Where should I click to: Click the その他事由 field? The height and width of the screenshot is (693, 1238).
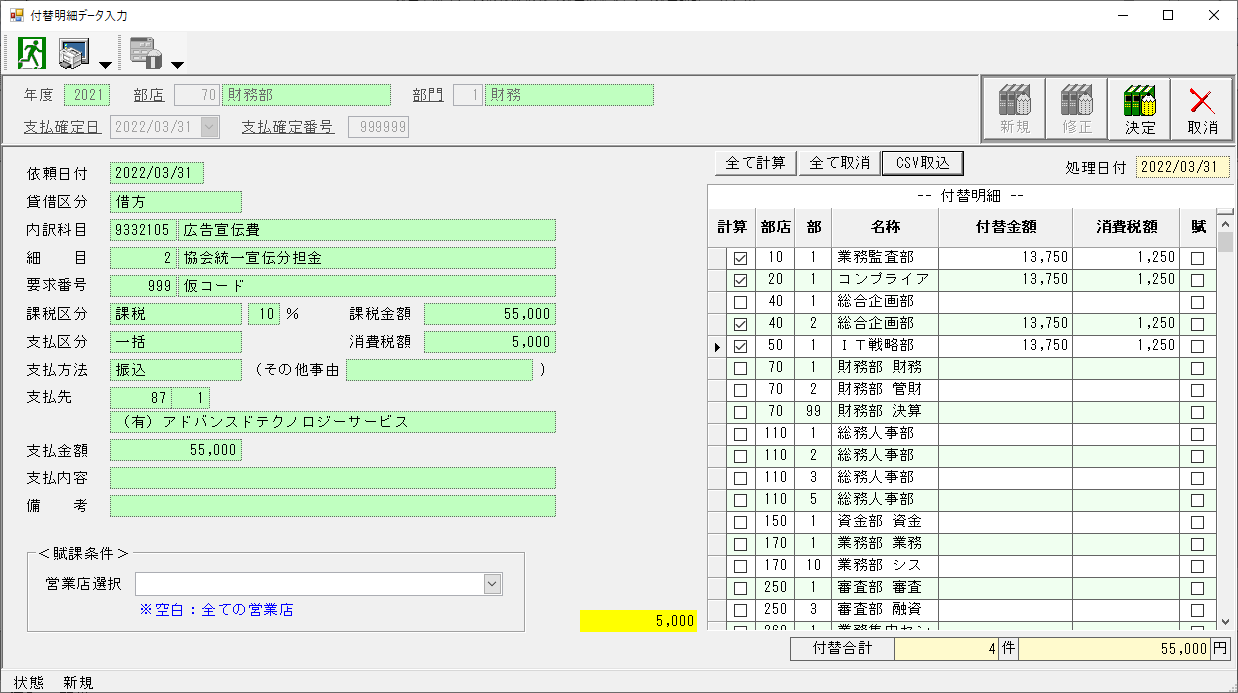[439, 370]
